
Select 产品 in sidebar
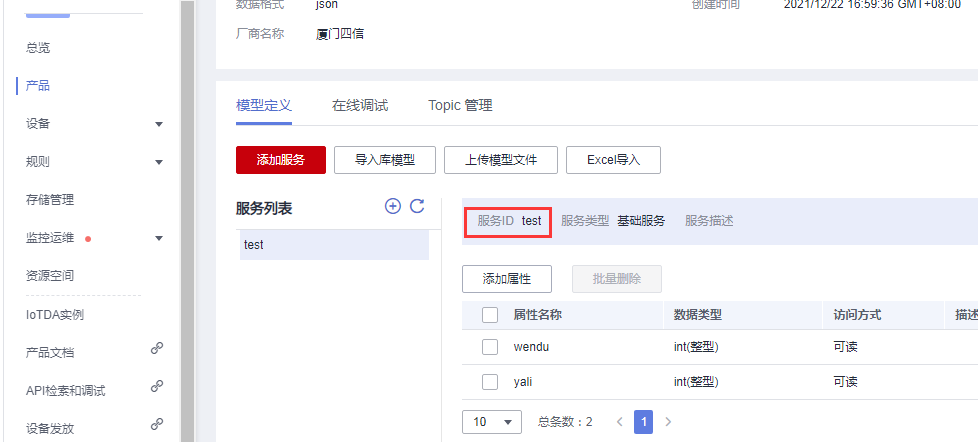click(x=38, y=85)
